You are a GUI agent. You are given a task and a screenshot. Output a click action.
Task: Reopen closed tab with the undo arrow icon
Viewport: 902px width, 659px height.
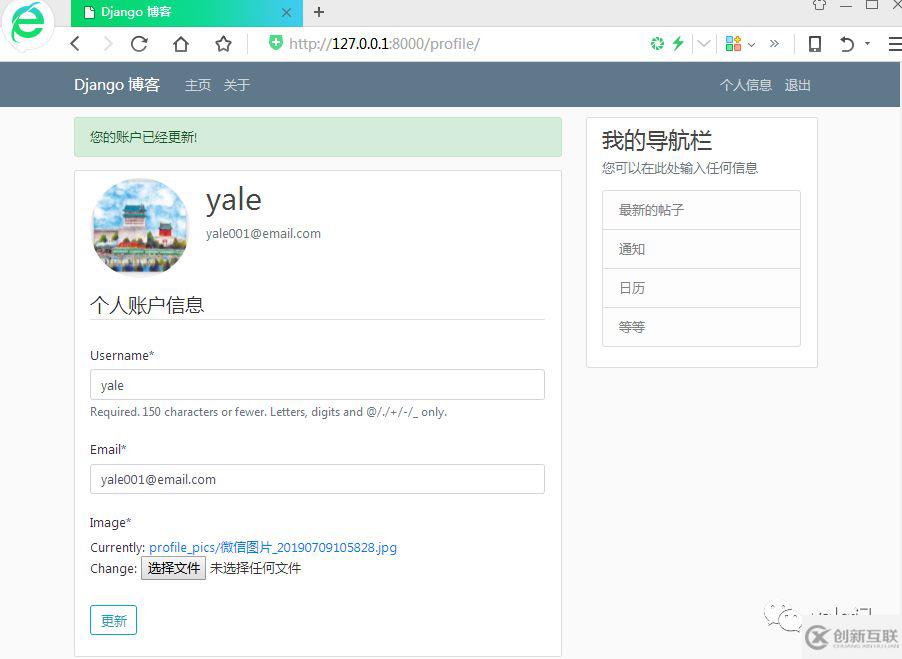click(x=848, y=44)
